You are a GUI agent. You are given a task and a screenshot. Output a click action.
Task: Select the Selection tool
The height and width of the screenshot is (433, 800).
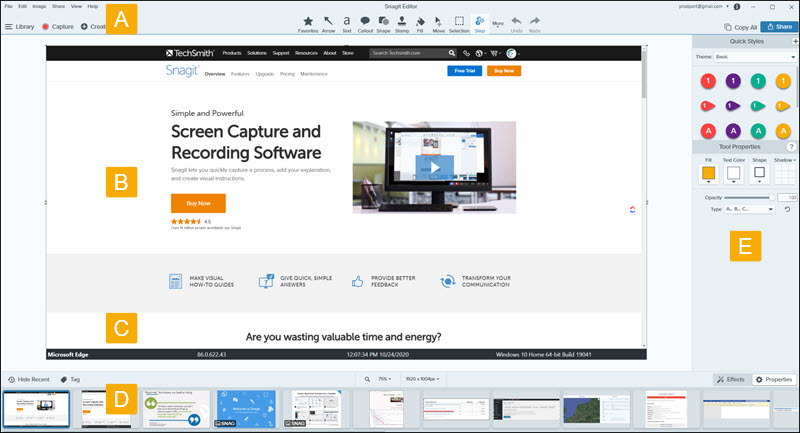coord(459,24)
